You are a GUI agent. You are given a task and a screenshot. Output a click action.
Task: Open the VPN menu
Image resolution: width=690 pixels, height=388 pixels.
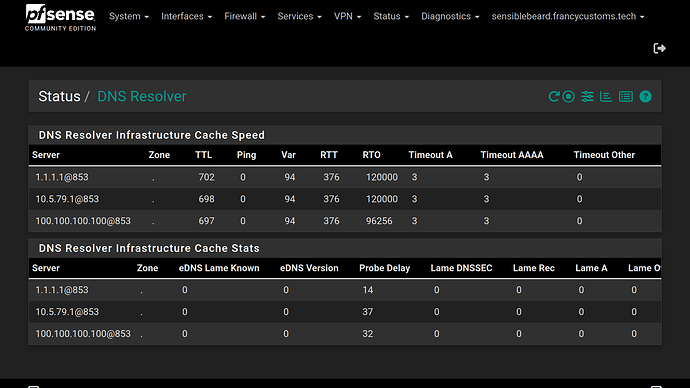[348, 16]
